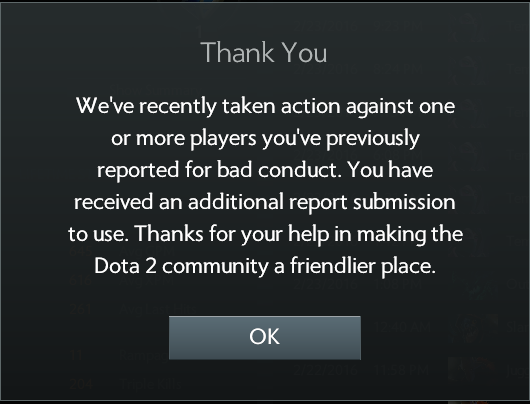This screenshot has height=404, width=530.
Task: Click the dimmed Rampages stat row
Action: click(120, 355)
